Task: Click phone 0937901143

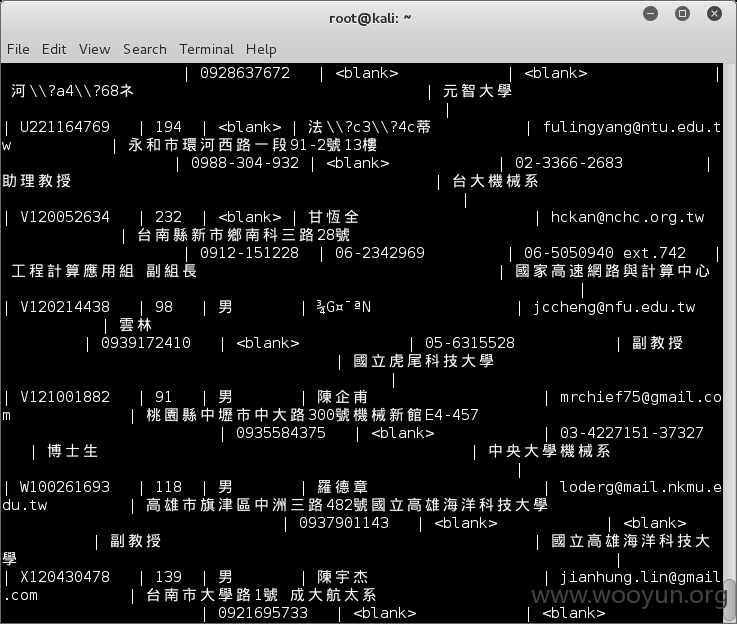Action: point(344,523)
